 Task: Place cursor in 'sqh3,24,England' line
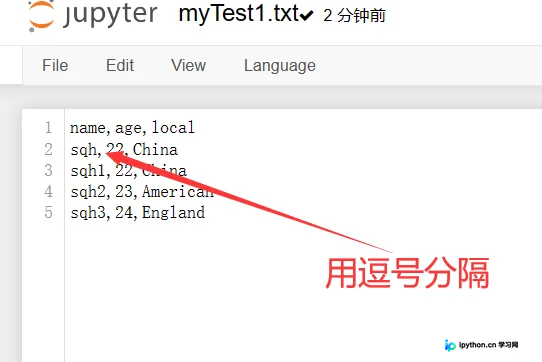coord(138,213)
